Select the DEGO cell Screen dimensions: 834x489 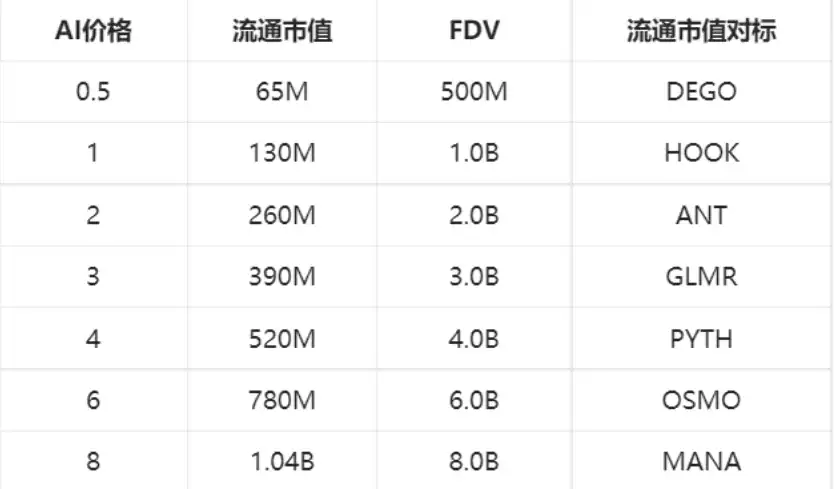[701, 92]
